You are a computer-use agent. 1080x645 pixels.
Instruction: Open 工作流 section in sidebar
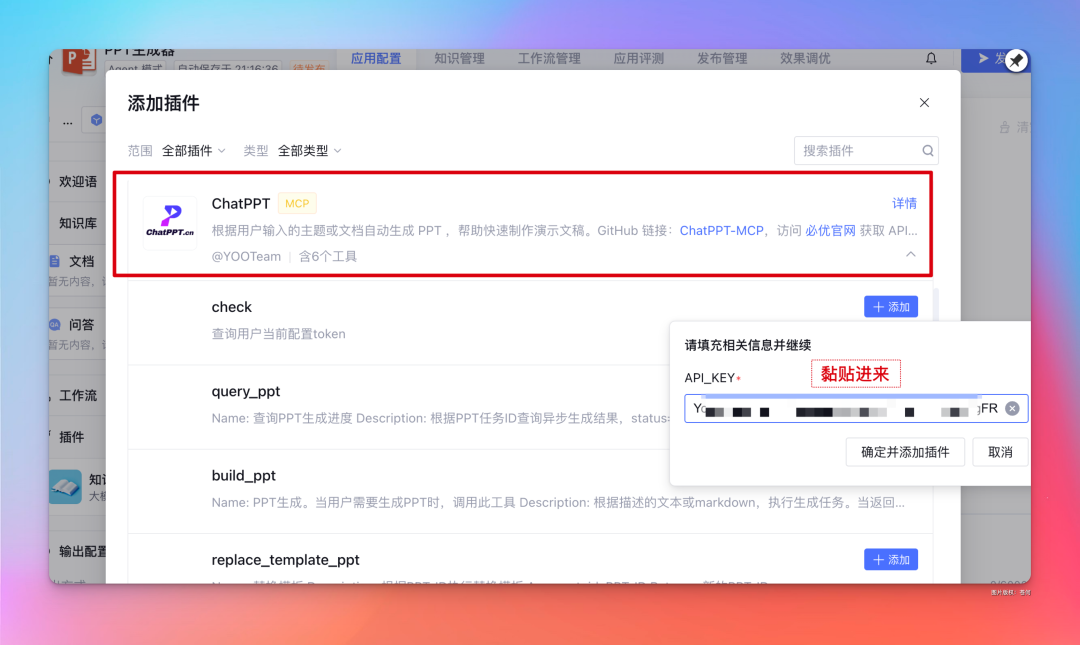78,396
